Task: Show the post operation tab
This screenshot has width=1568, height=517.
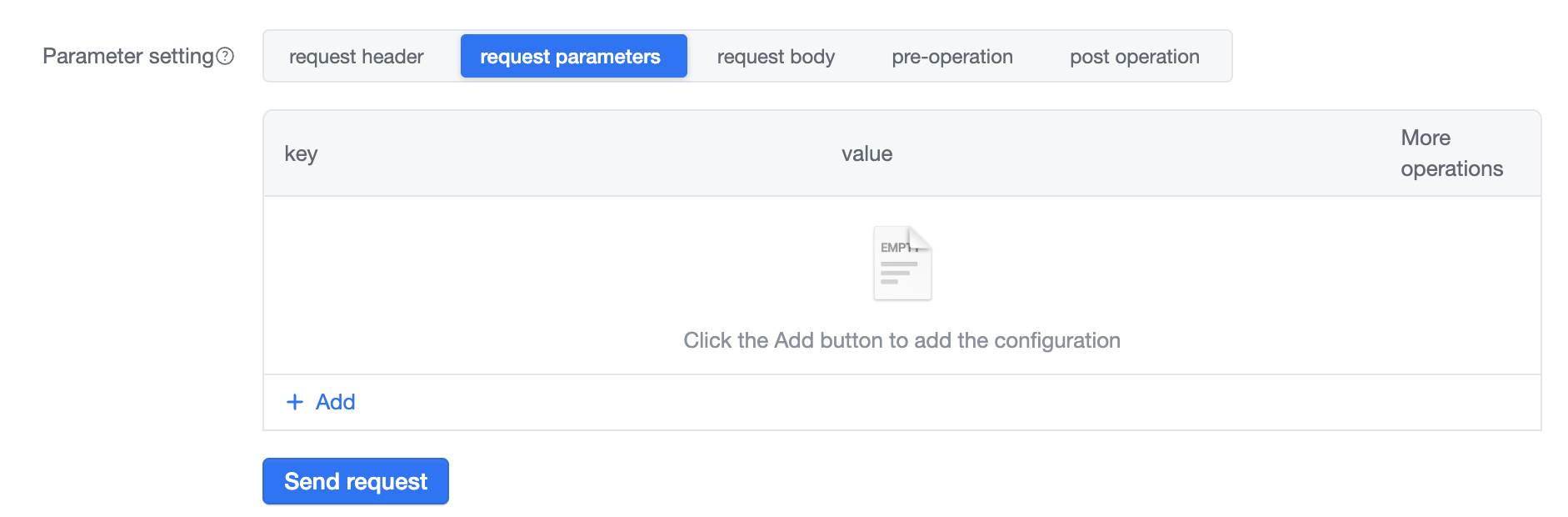Action: pyautogui.click(x=1135, y=57)
